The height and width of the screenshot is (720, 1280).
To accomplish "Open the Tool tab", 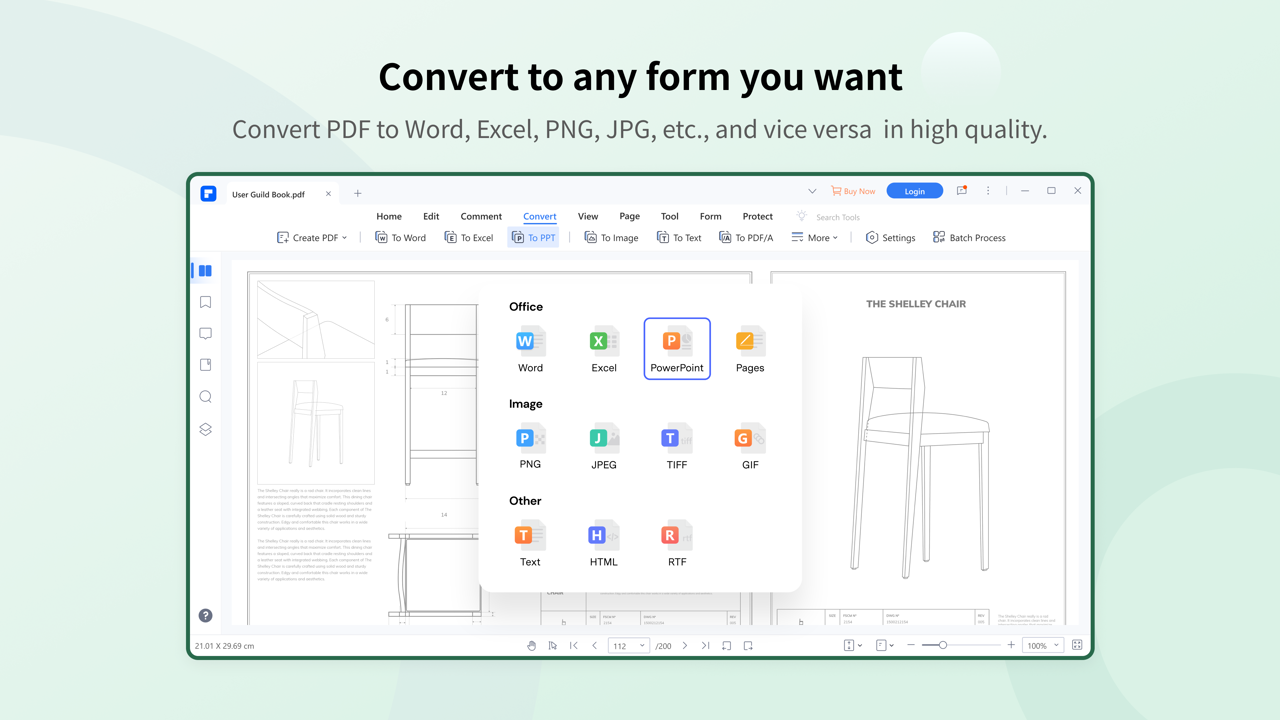I will (x=670, y=216).
